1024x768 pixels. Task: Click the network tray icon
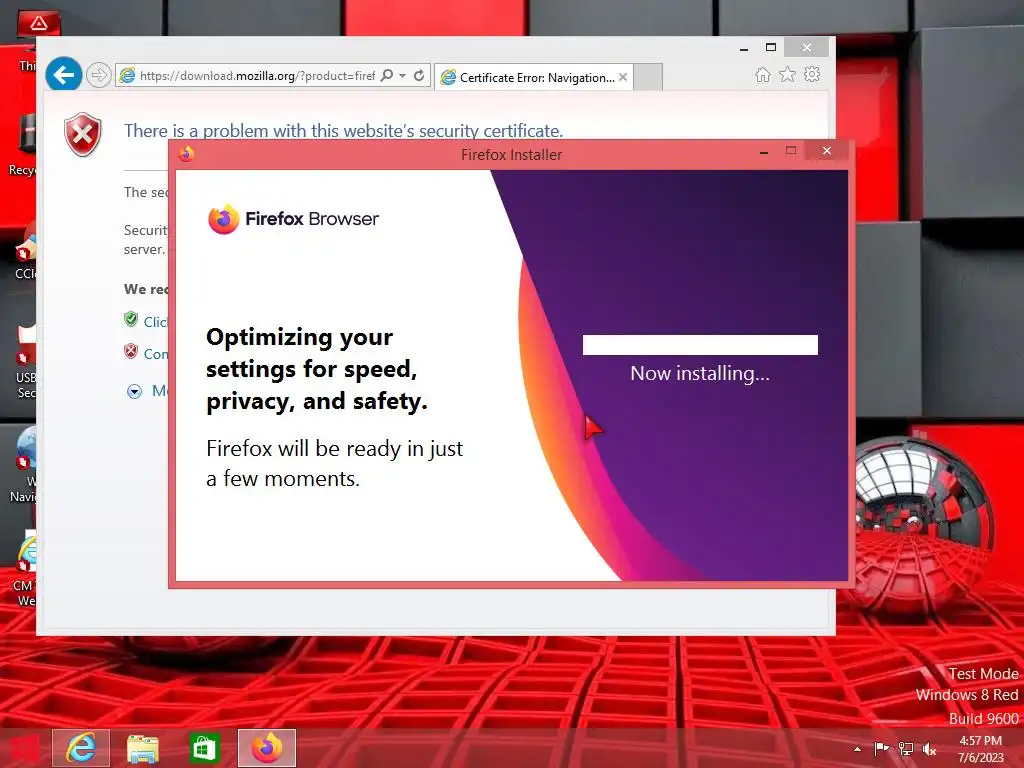pos(906,748)
